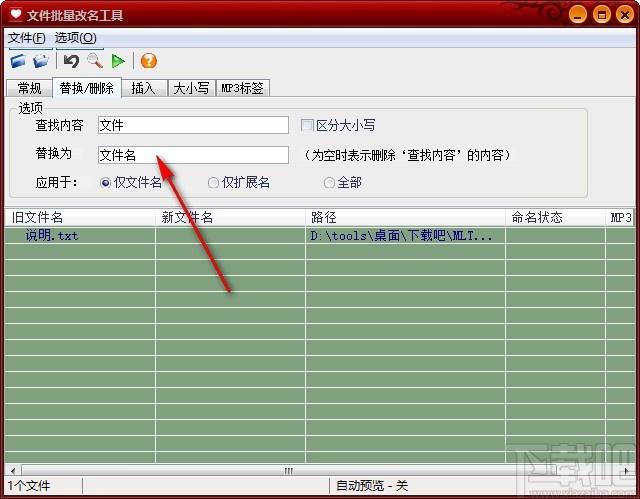Click the undo arrow toolbar icon
The image size is (640, 499).
point(71,61)
